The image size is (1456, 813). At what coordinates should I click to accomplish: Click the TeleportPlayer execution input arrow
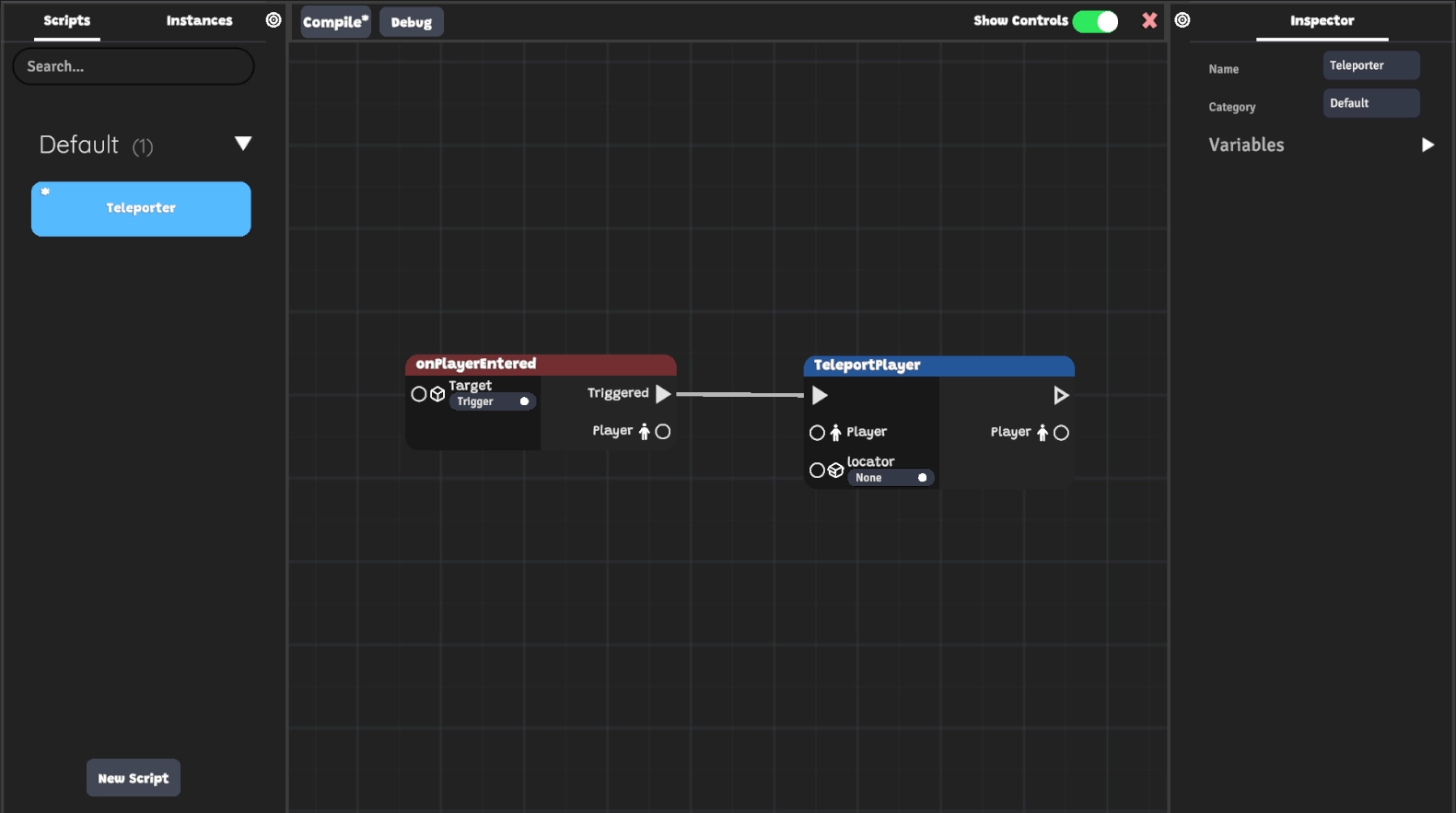820,396
